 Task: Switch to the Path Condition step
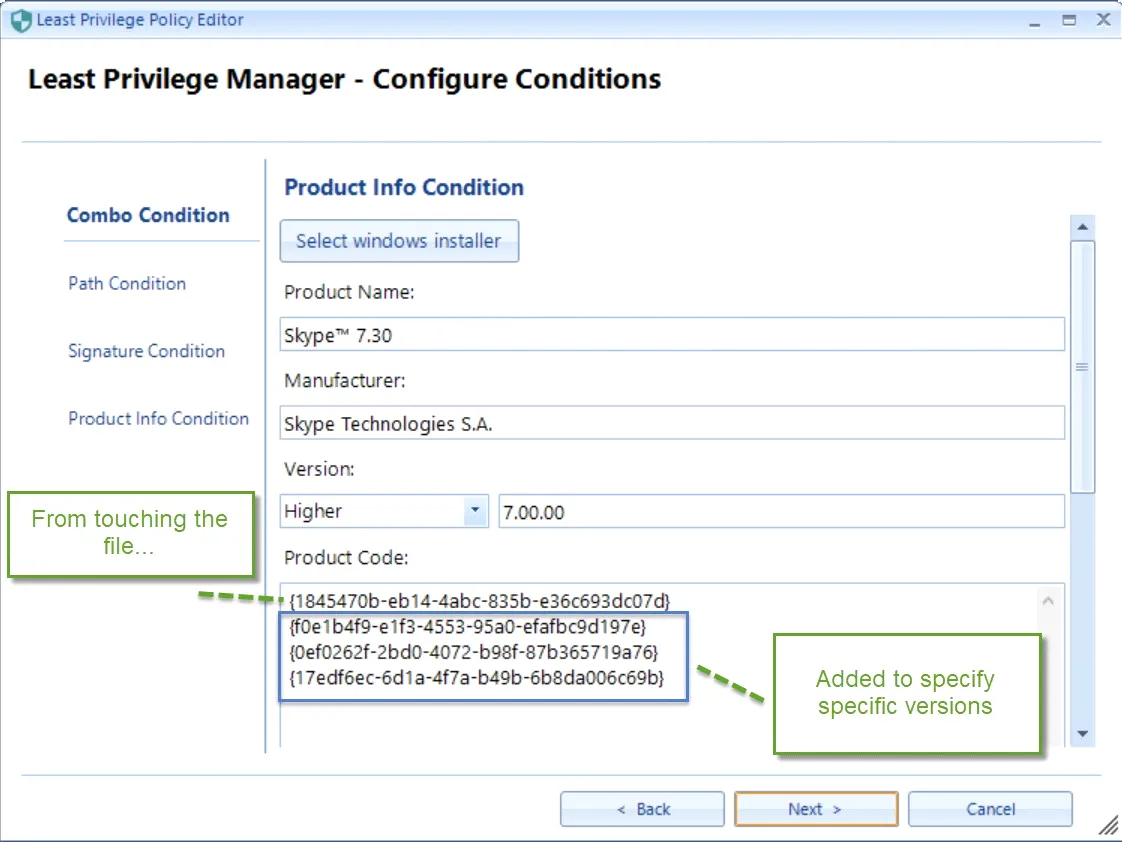[127, 284]
